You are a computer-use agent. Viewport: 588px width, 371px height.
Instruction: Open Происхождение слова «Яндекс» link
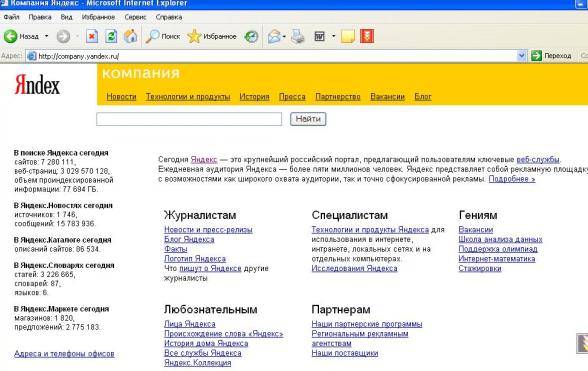coord(224,333)
